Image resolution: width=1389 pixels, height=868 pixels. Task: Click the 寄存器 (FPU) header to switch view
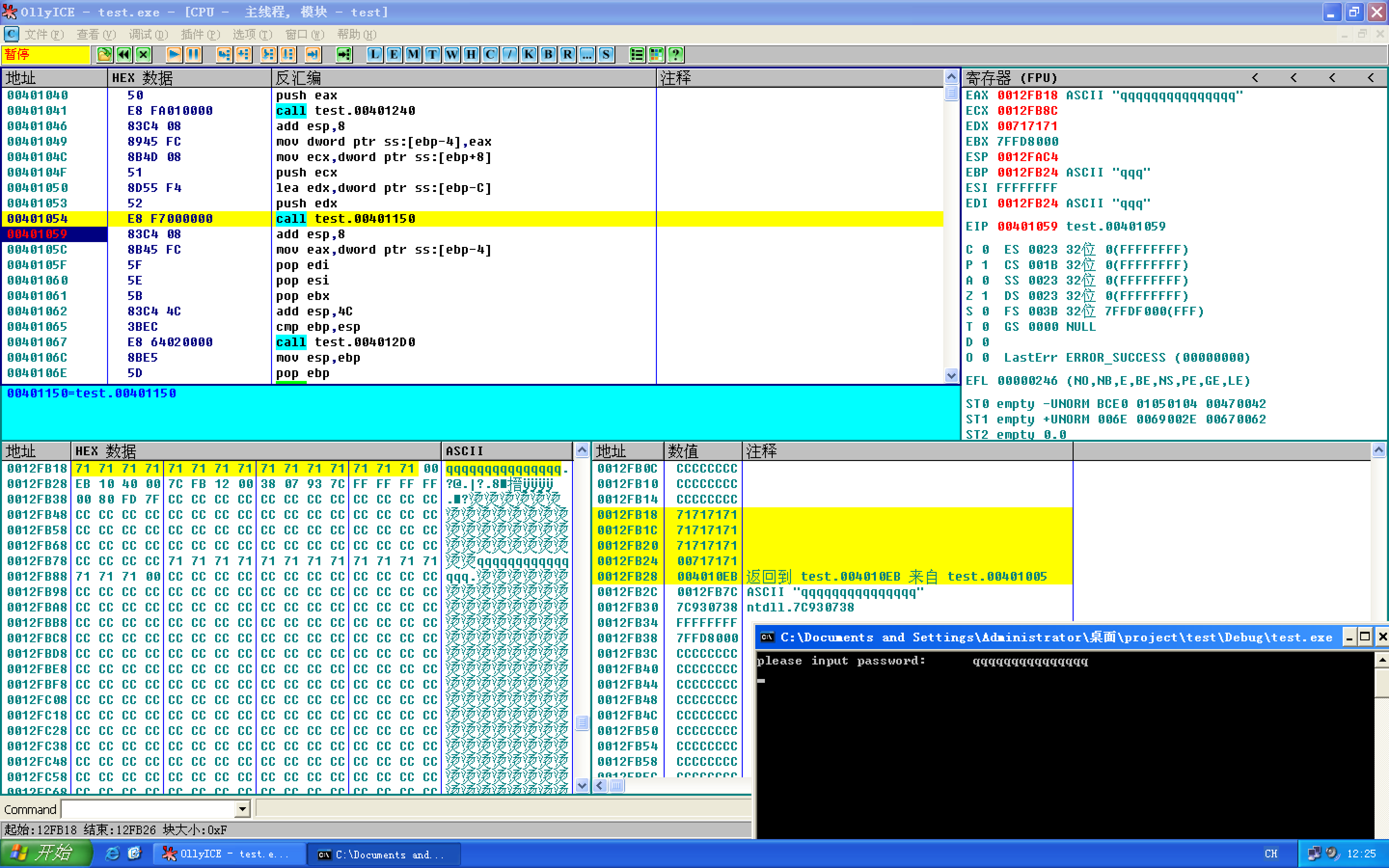pos(1011,78)
